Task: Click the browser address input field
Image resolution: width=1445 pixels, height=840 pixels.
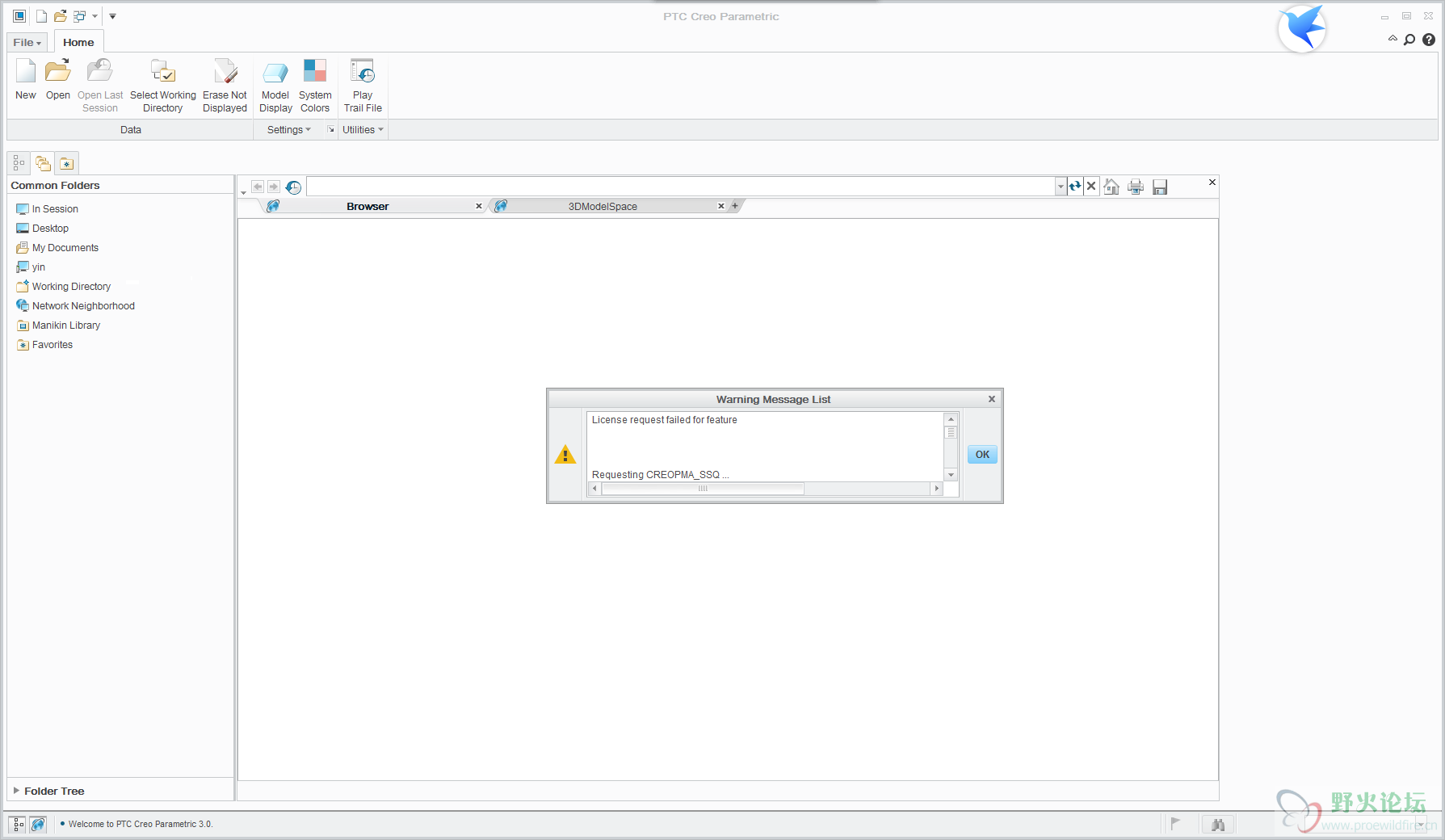Action: coord(681,187)
